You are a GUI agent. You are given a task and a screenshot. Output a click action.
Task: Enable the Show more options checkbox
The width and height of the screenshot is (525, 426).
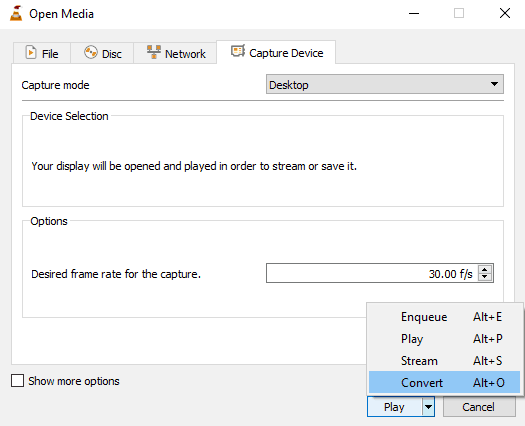(x=17, y=381)
